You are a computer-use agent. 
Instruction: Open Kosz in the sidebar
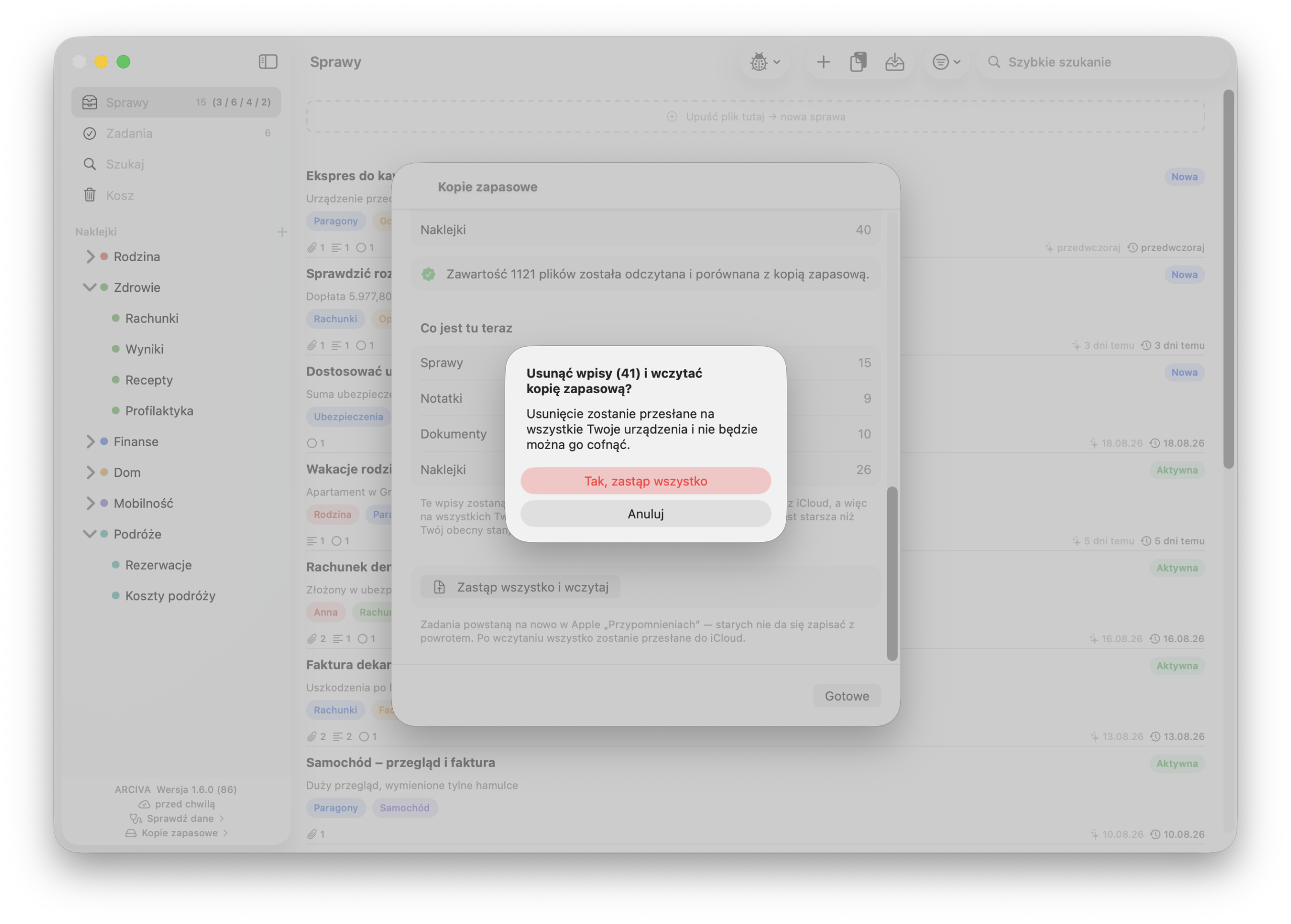[176, 195]
